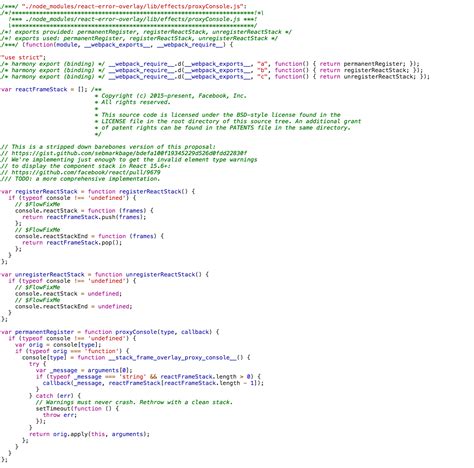The image size is (474, 468).
Task: Click the proxyConsole function name
Action: pos(136,332)
